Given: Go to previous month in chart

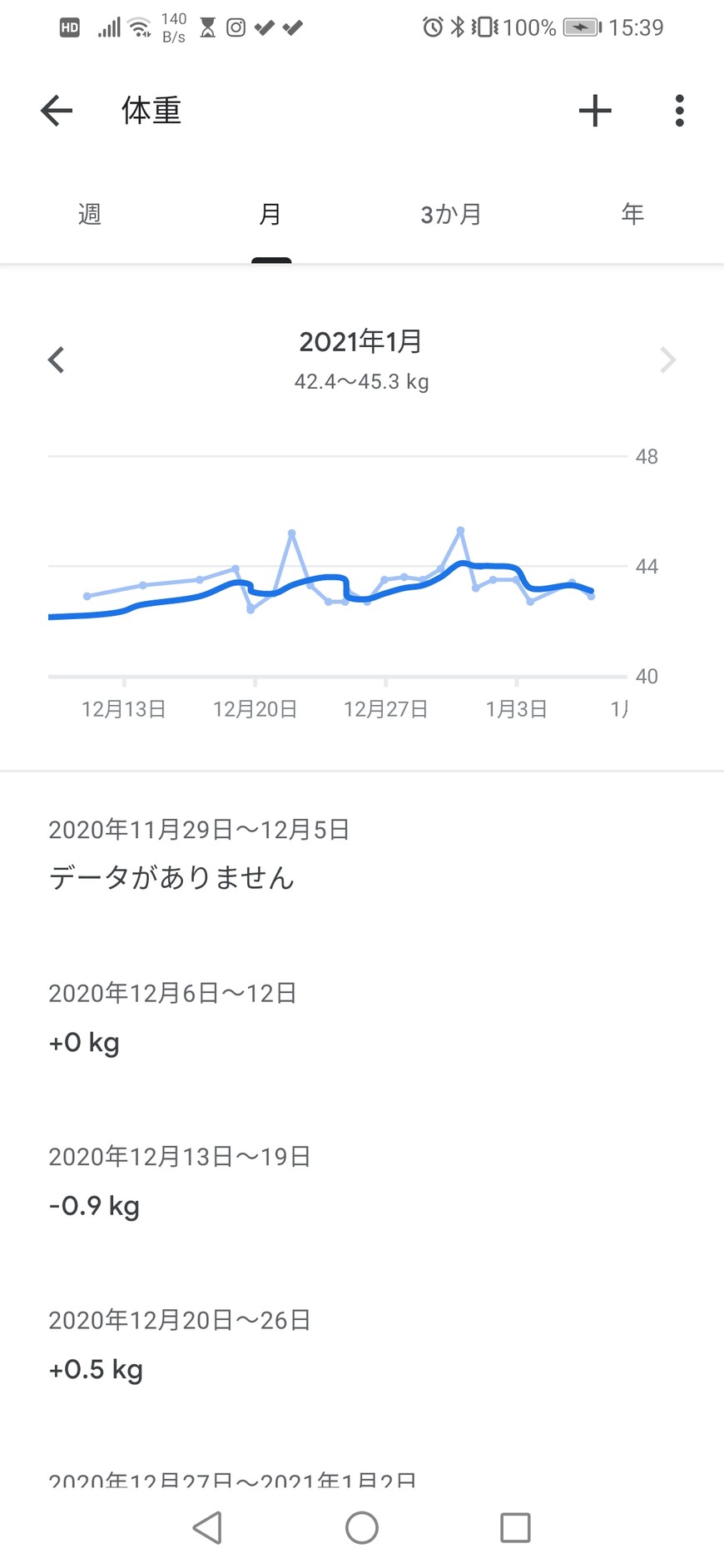Looking at the screenshot, I should [x=57, y=360].
